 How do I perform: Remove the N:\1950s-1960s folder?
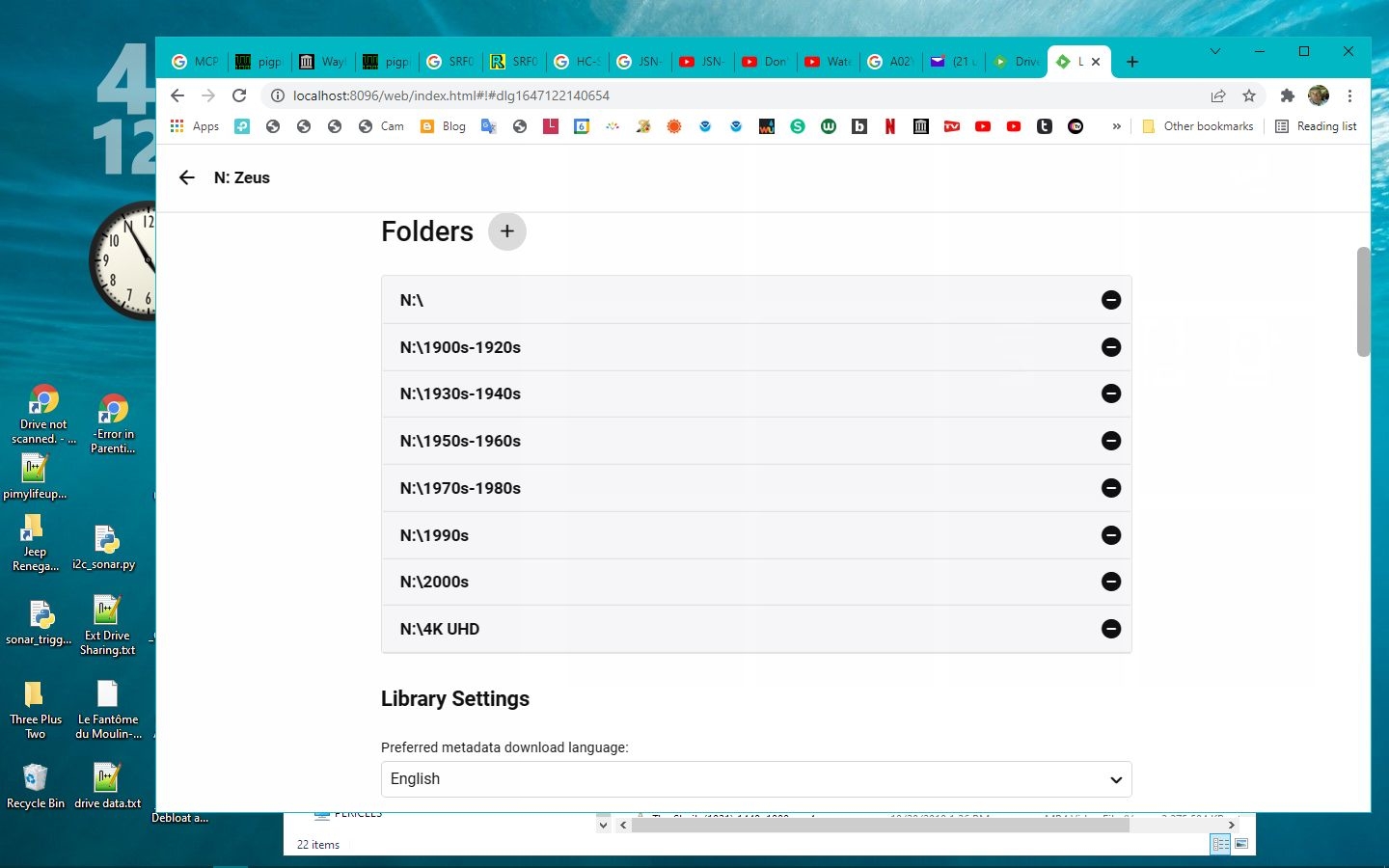1110,441
